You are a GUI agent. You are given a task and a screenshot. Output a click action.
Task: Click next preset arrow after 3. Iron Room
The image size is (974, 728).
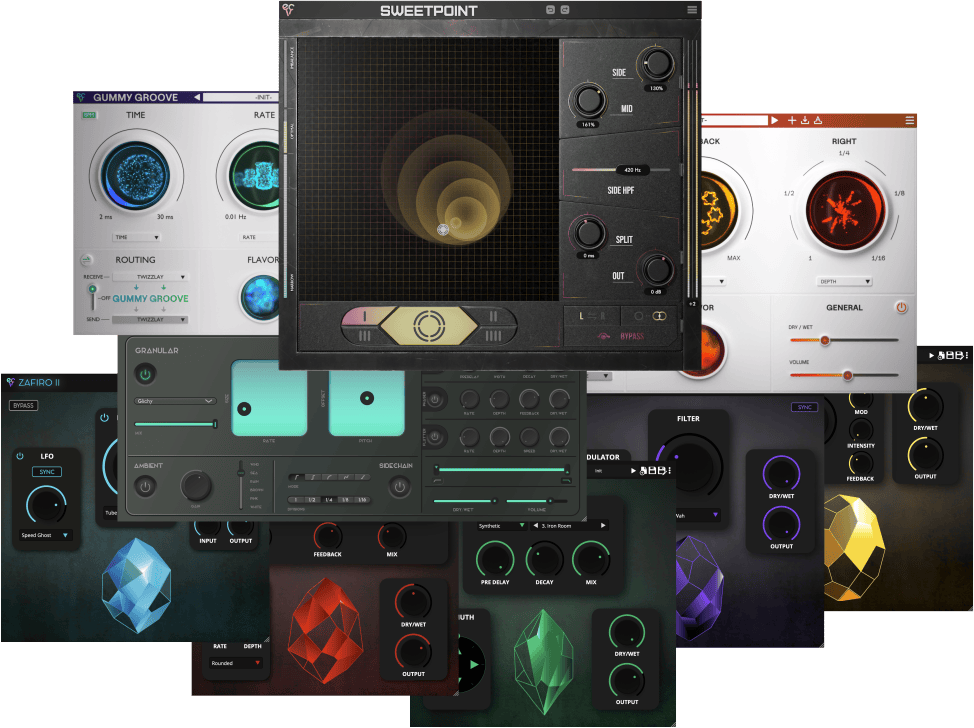(603, 526)
